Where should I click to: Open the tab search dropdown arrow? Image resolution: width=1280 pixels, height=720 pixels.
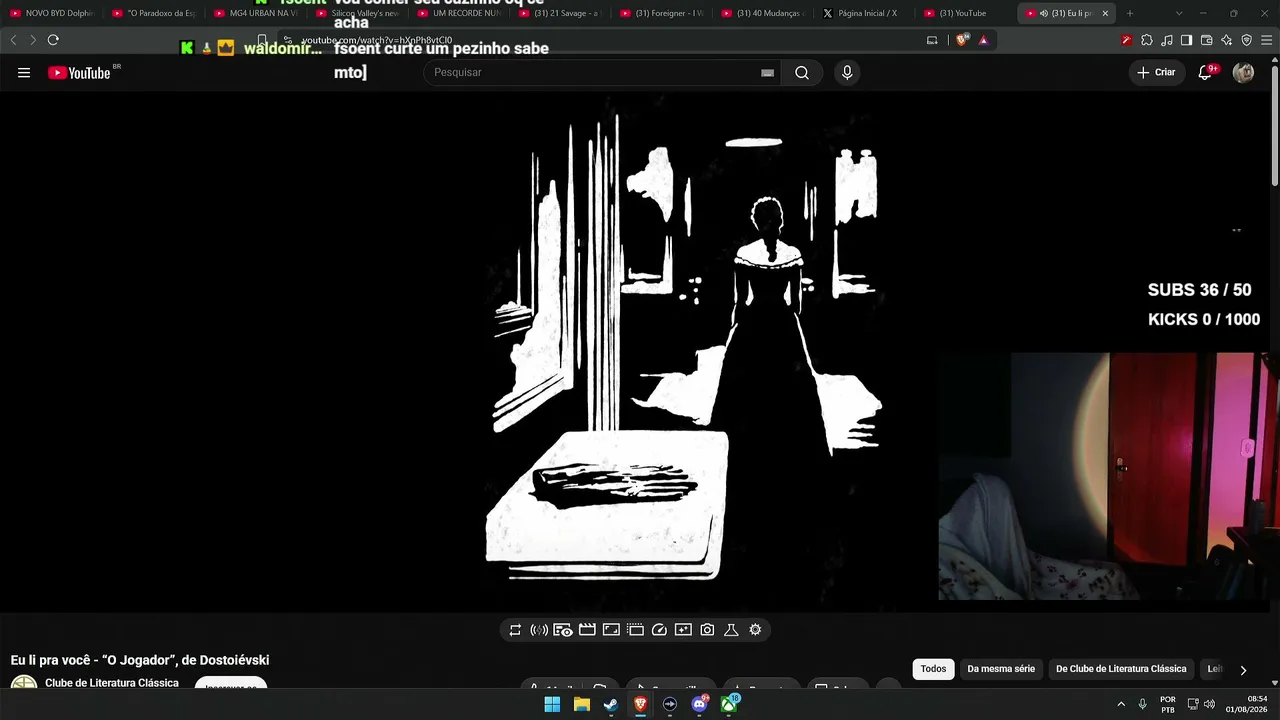1179,13
